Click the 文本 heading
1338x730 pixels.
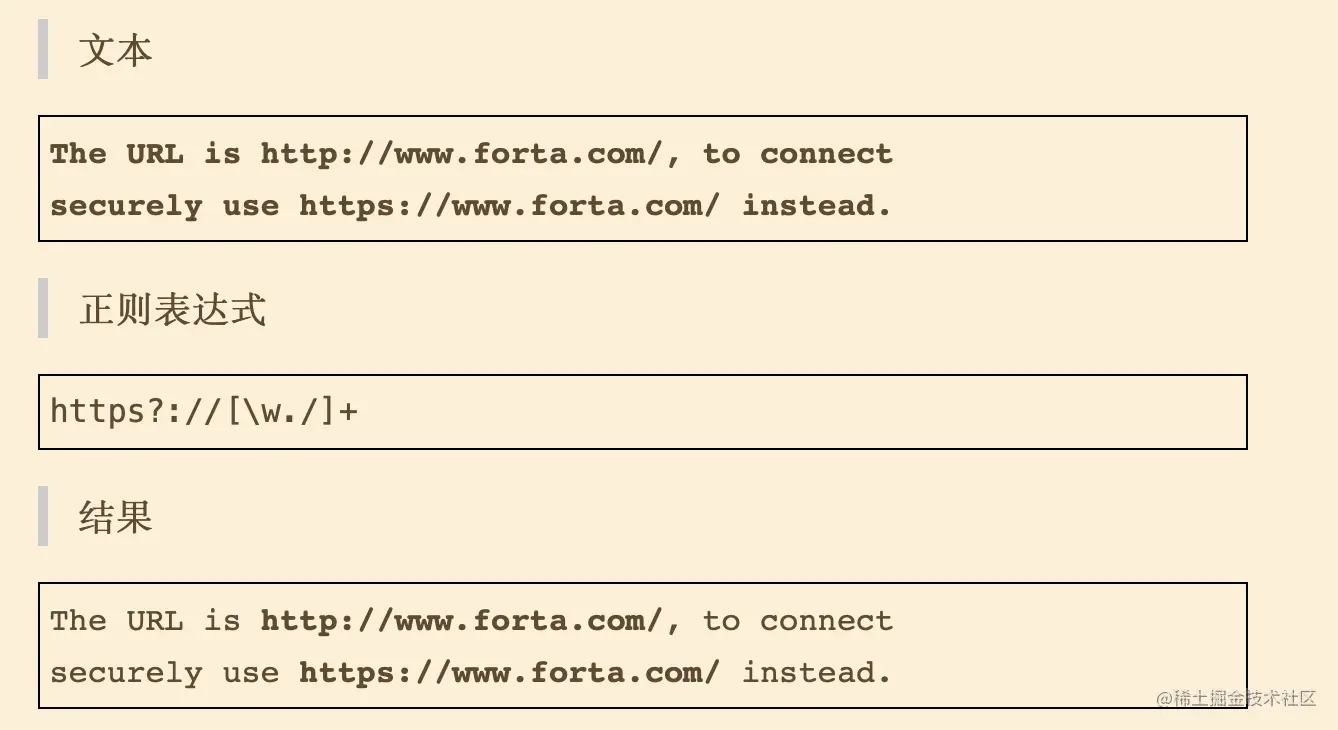[115, 50]
